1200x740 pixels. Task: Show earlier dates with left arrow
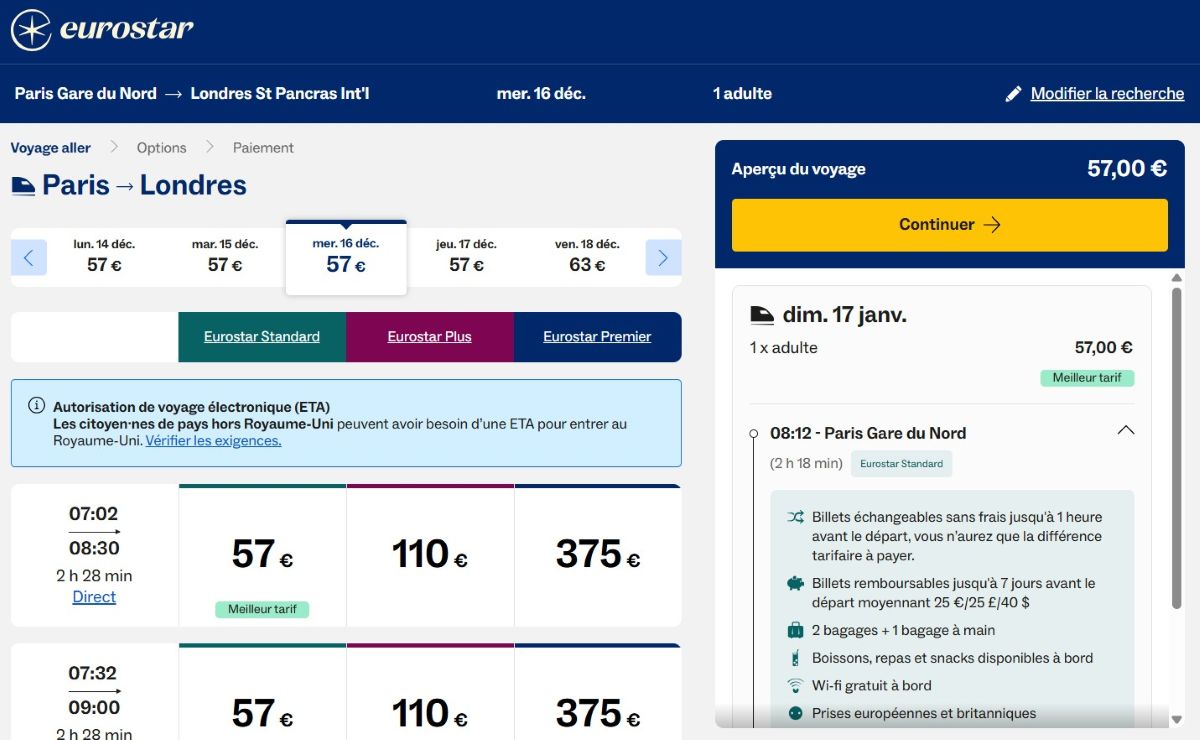pyautogui.click(x=29, y=258)
